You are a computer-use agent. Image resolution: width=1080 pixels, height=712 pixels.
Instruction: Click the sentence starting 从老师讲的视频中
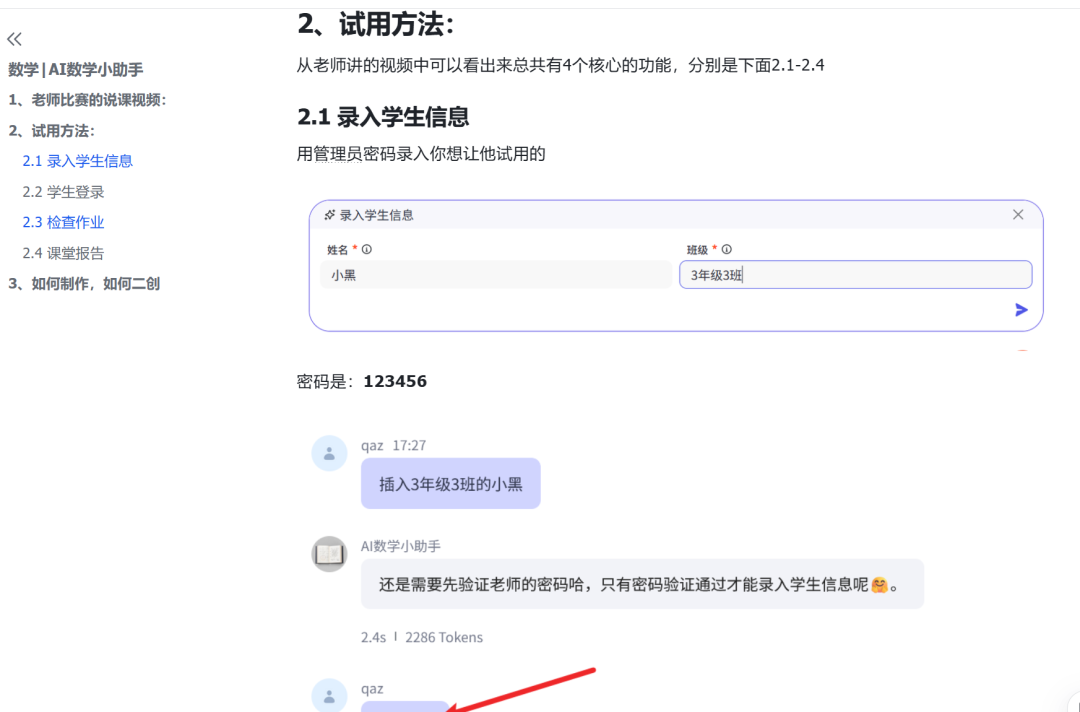point(561,65)
